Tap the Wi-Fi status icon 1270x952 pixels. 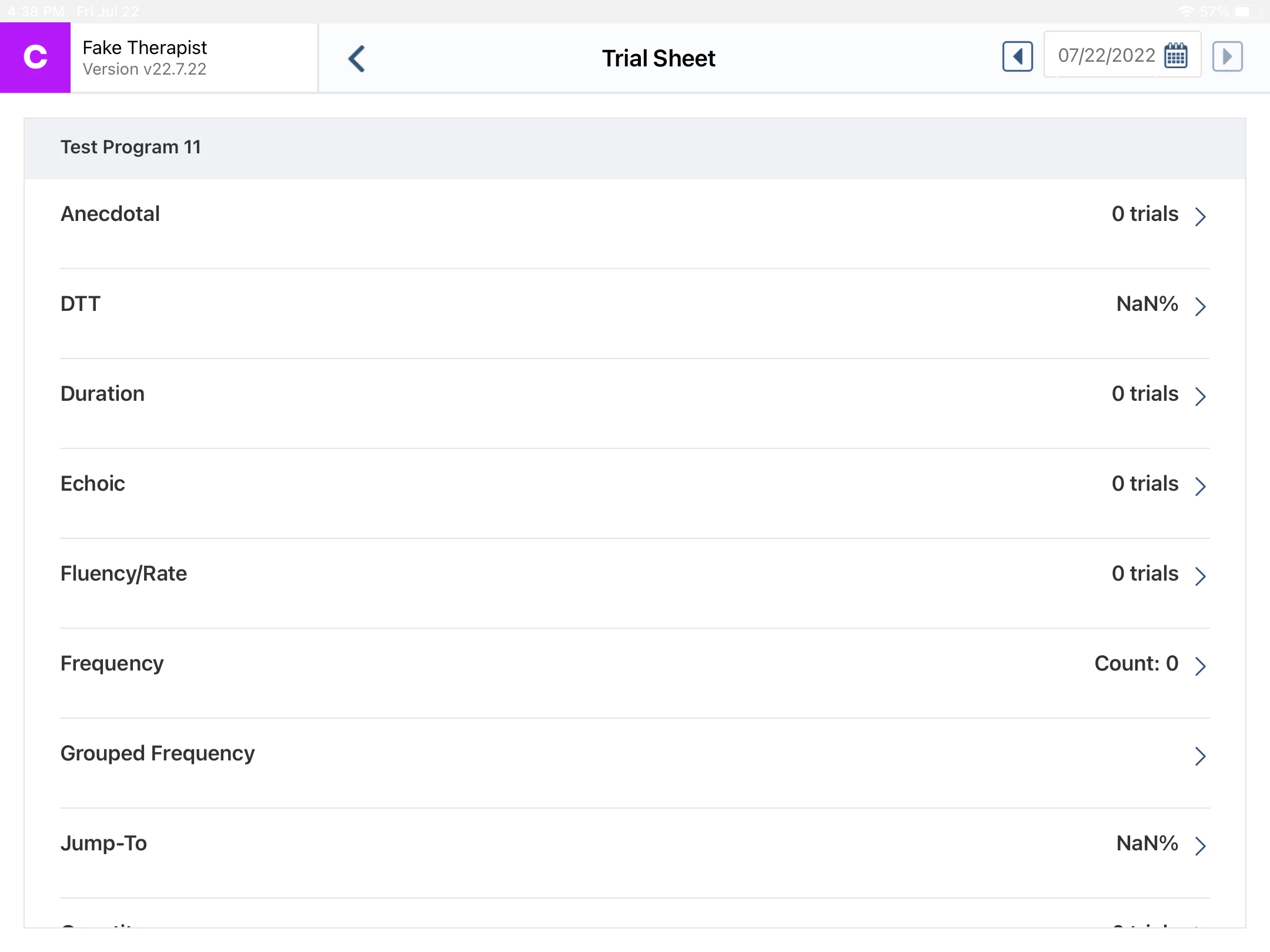(x=1186, y=11)
